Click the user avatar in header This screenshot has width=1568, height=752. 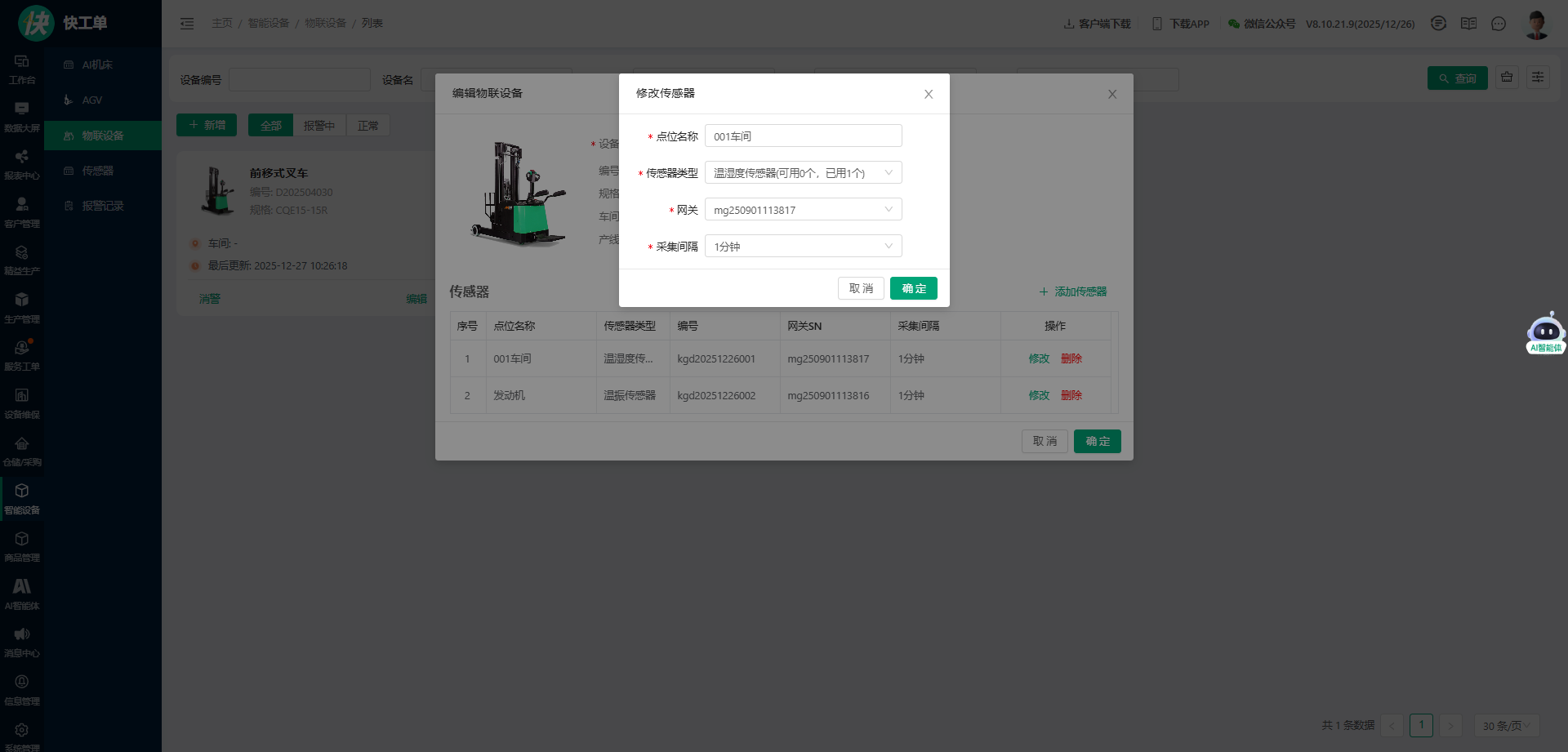[1537, 24]
